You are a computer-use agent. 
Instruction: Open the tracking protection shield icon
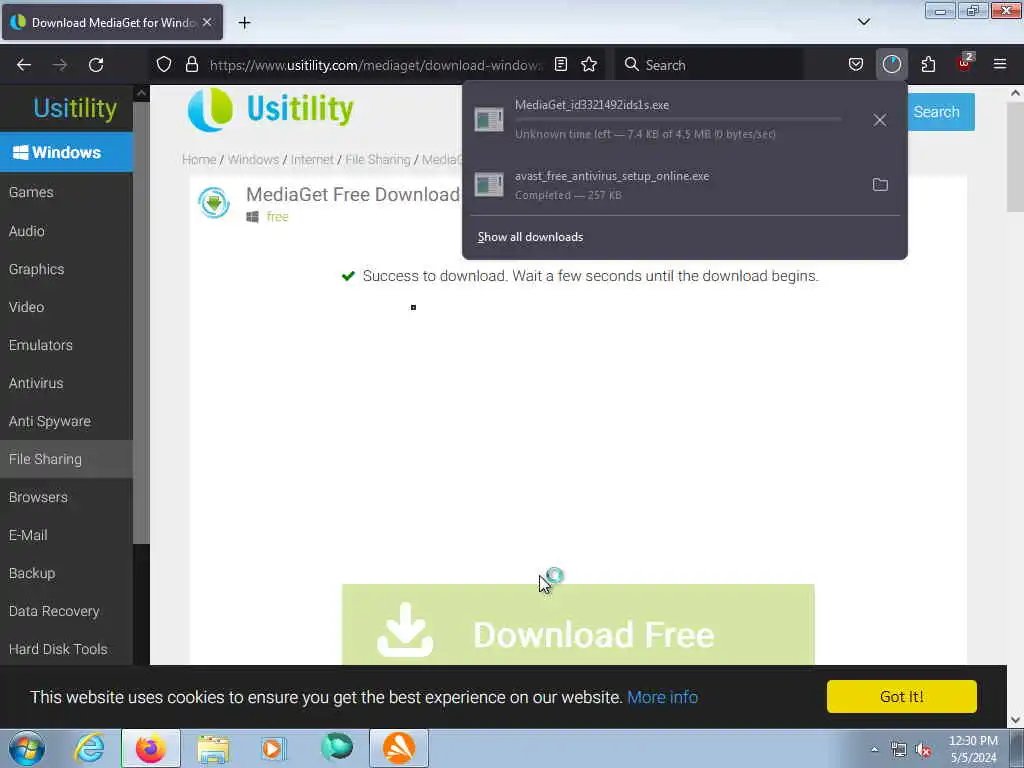click(x=164, y=64)
